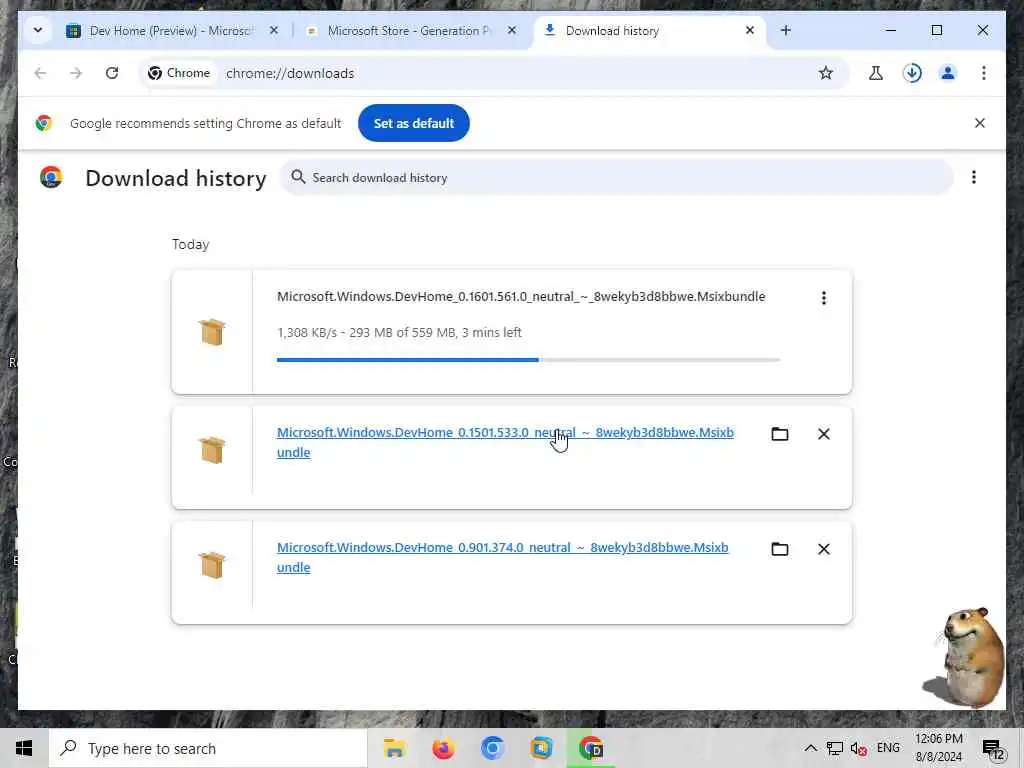Open a new tab with plus button

point(786,31)
